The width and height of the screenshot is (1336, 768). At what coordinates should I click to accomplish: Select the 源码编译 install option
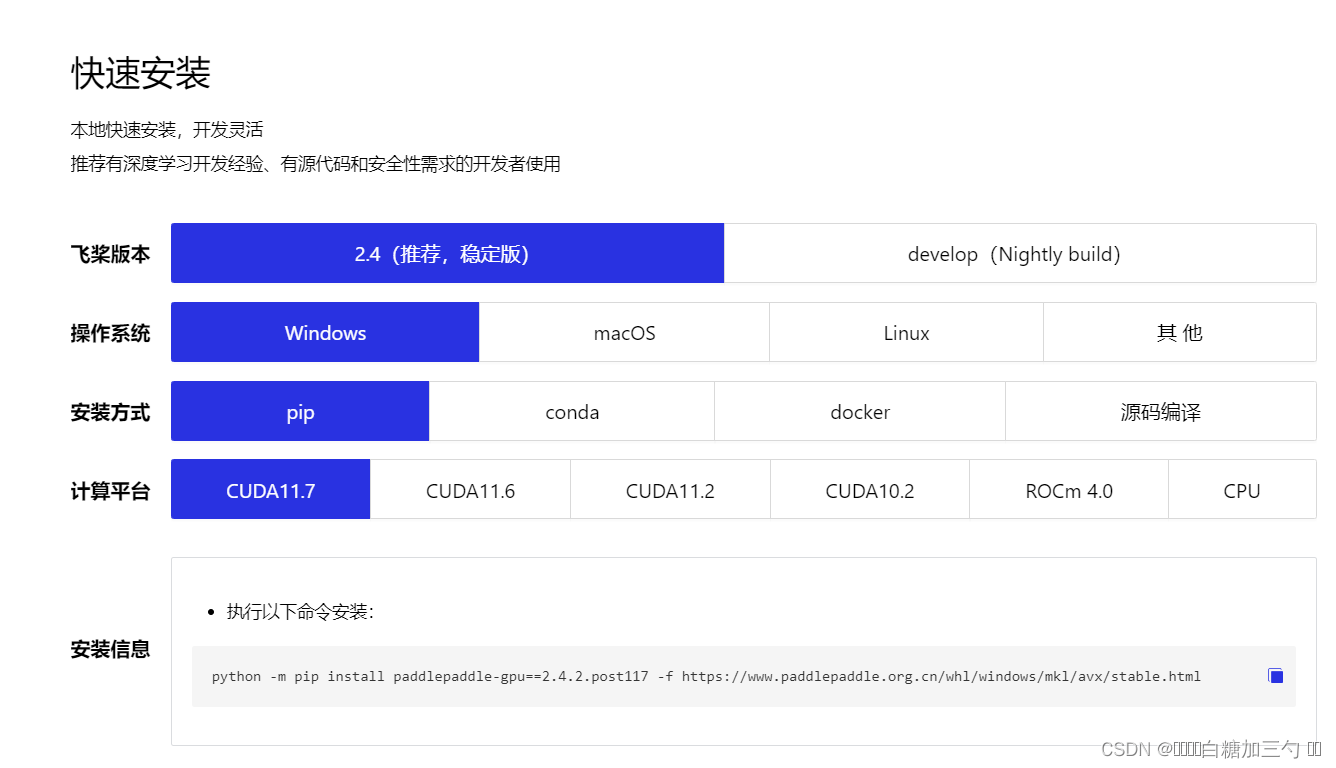point(1159,411)
